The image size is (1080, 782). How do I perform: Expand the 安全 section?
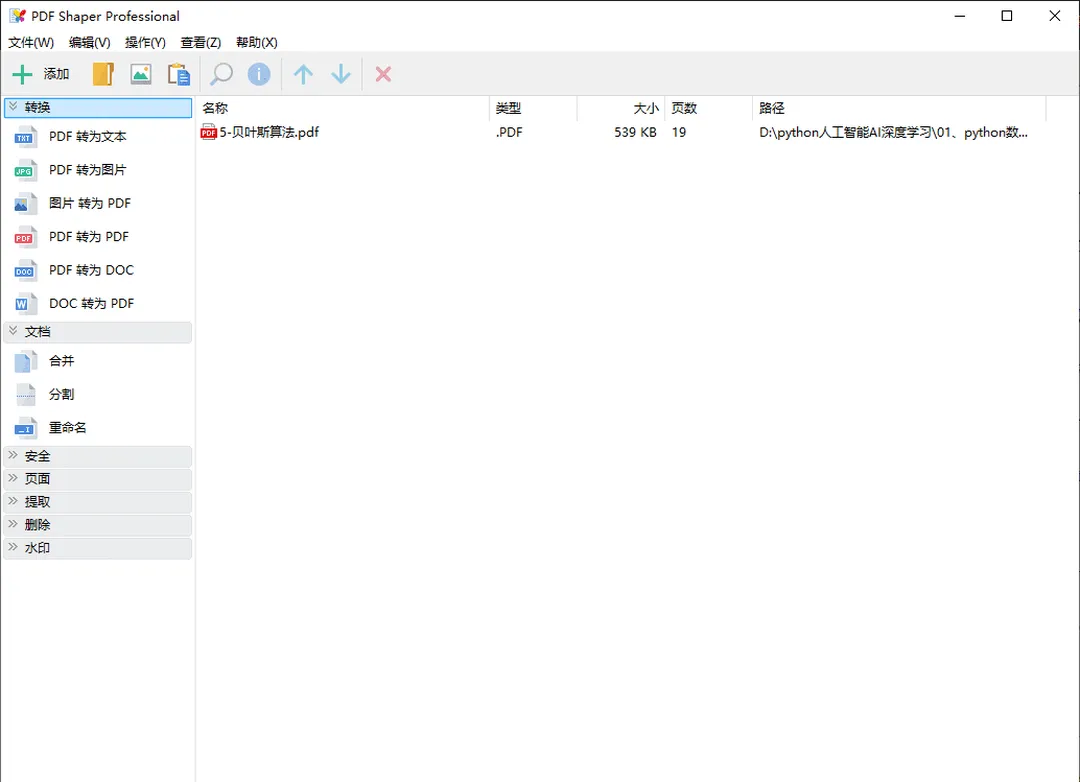tap(98, 456)
